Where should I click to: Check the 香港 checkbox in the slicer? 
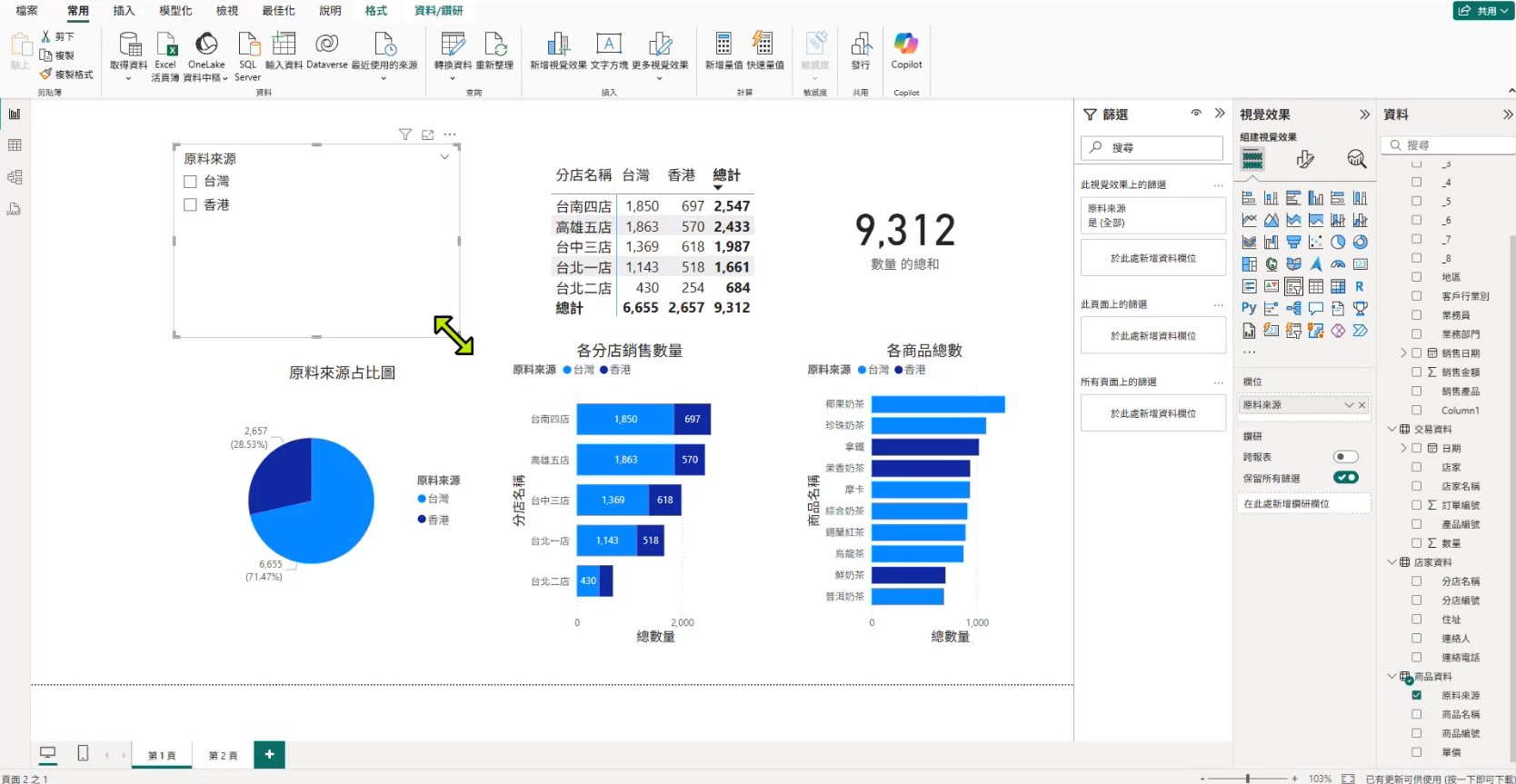[x=191, y=205]
